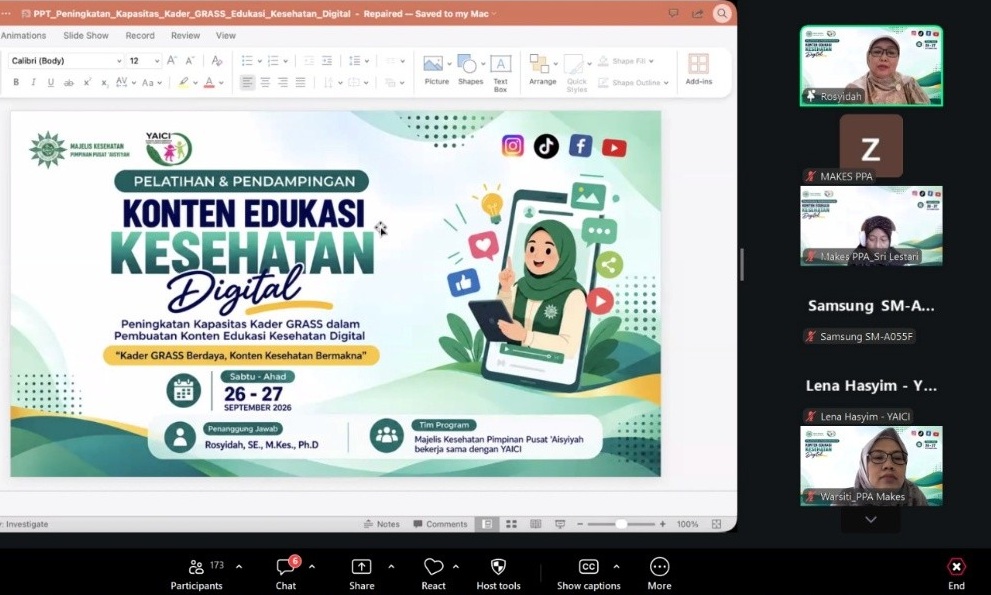Click Fit slide to window icon
This screenshot has width=991, height=595.
point(716,524)
